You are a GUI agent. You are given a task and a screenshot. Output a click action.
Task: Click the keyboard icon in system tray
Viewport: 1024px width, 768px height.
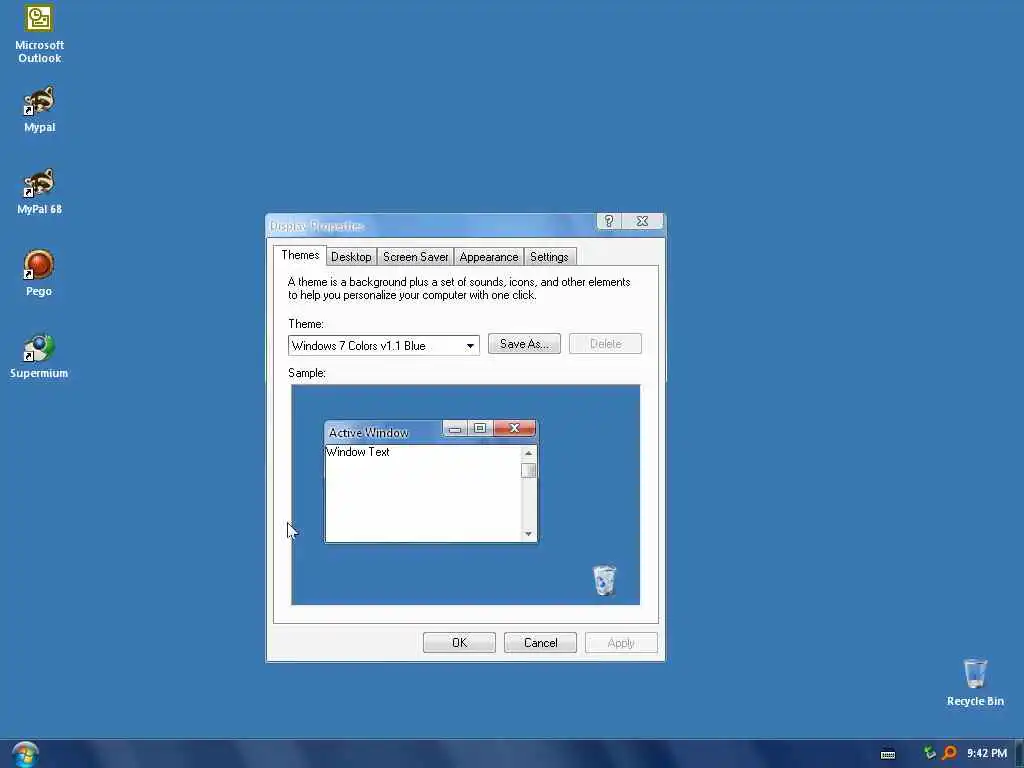[x=888, y=754]
